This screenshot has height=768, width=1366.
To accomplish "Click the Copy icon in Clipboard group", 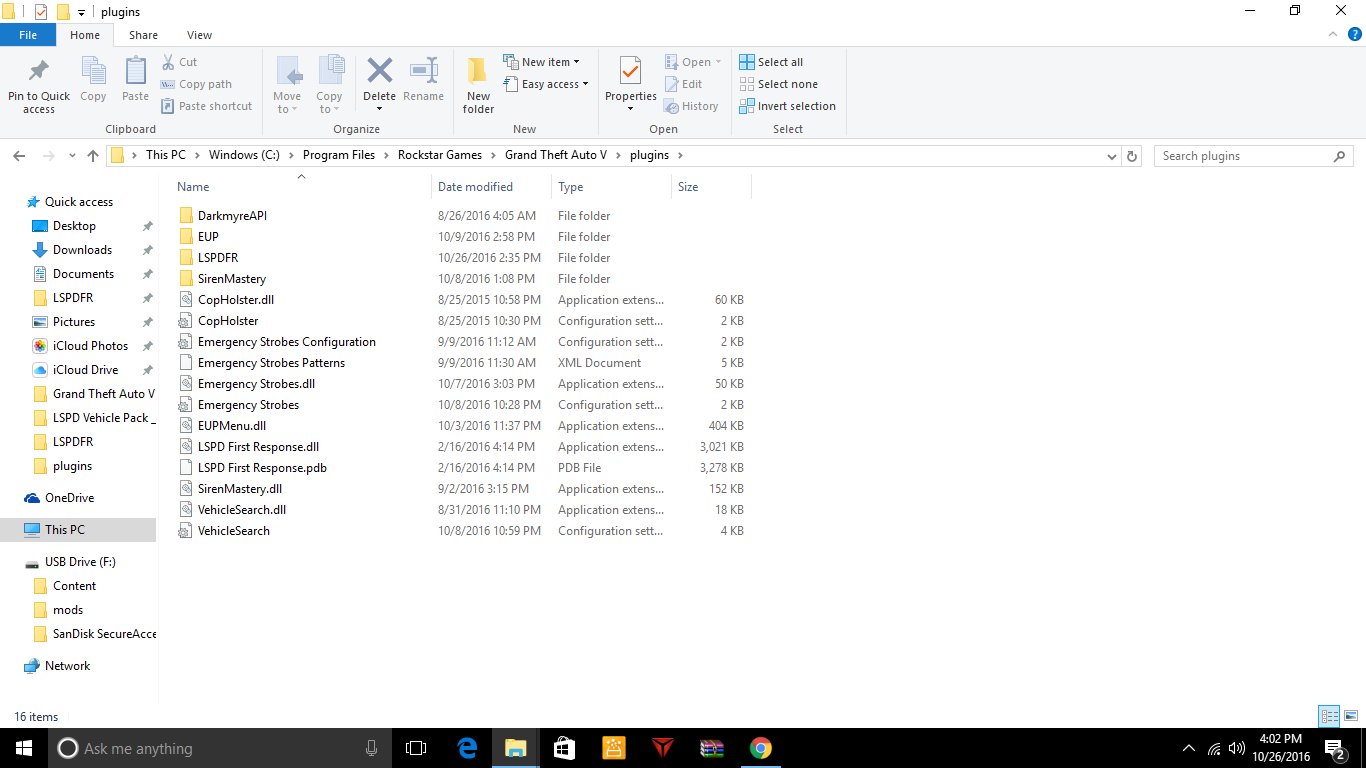I will (x=93, y=72).
